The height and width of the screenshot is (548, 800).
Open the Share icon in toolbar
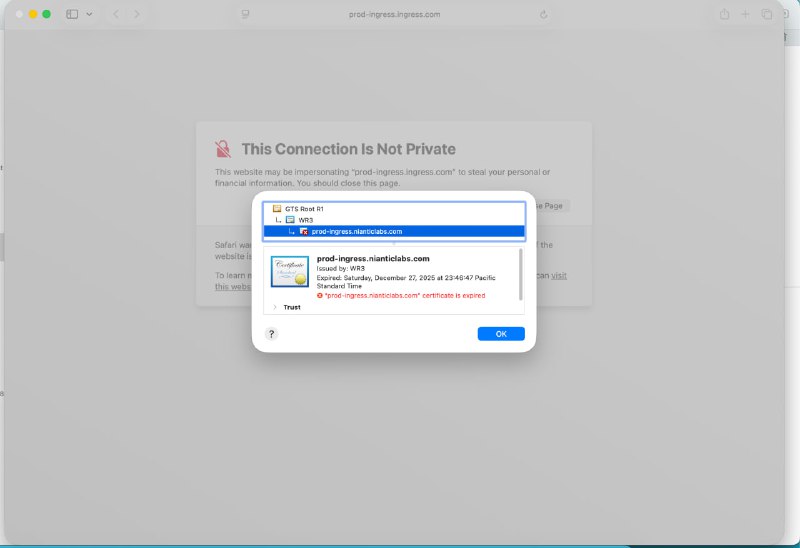tap(724, 14)
